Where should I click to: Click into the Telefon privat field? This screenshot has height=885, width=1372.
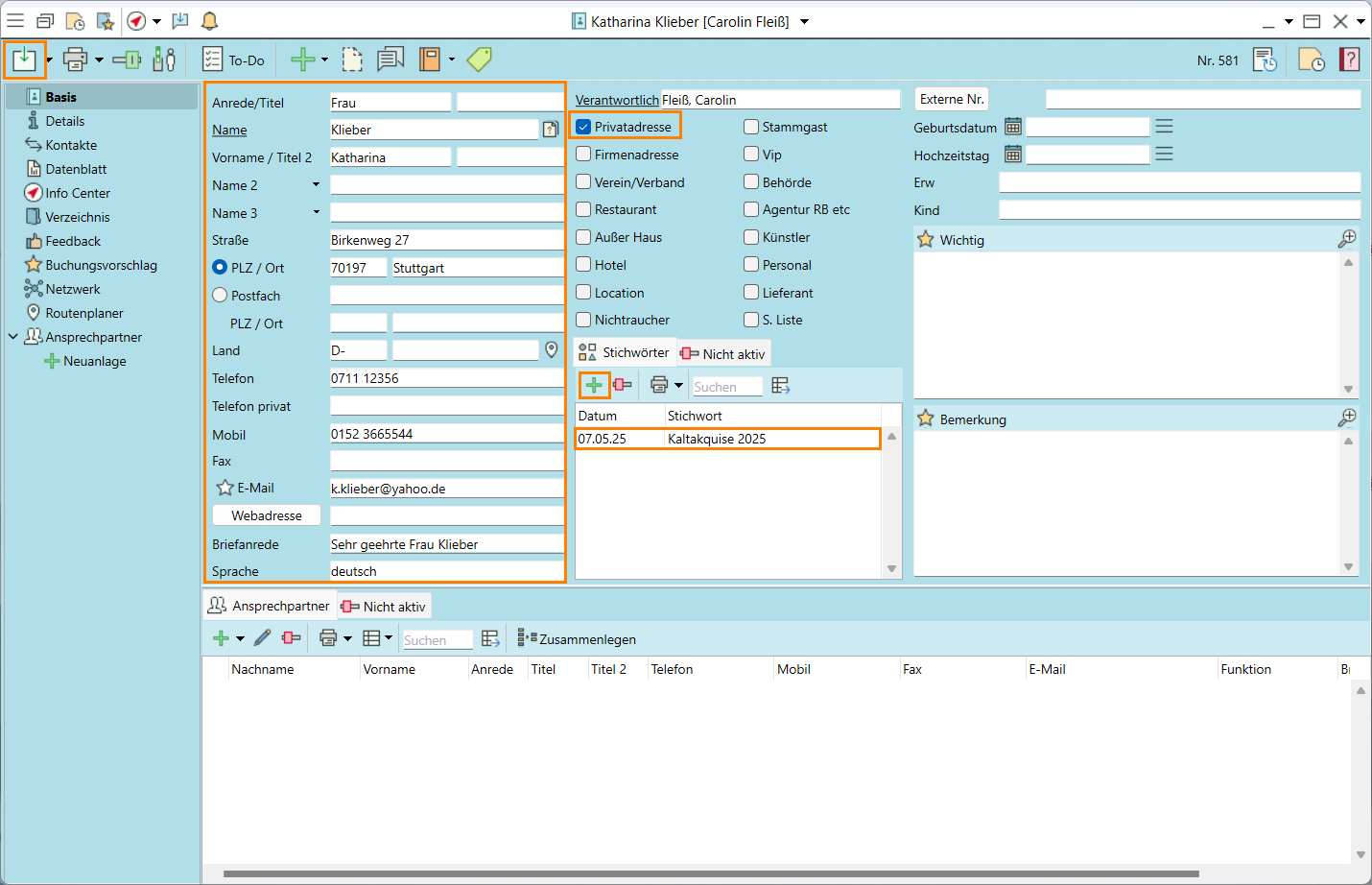[446, 406]
